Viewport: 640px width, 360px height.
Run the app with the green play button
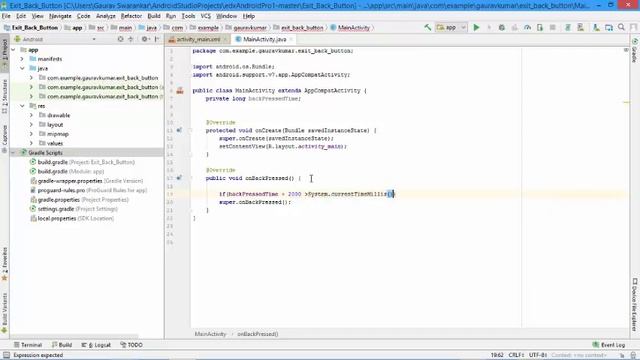[x=476, y=28]
